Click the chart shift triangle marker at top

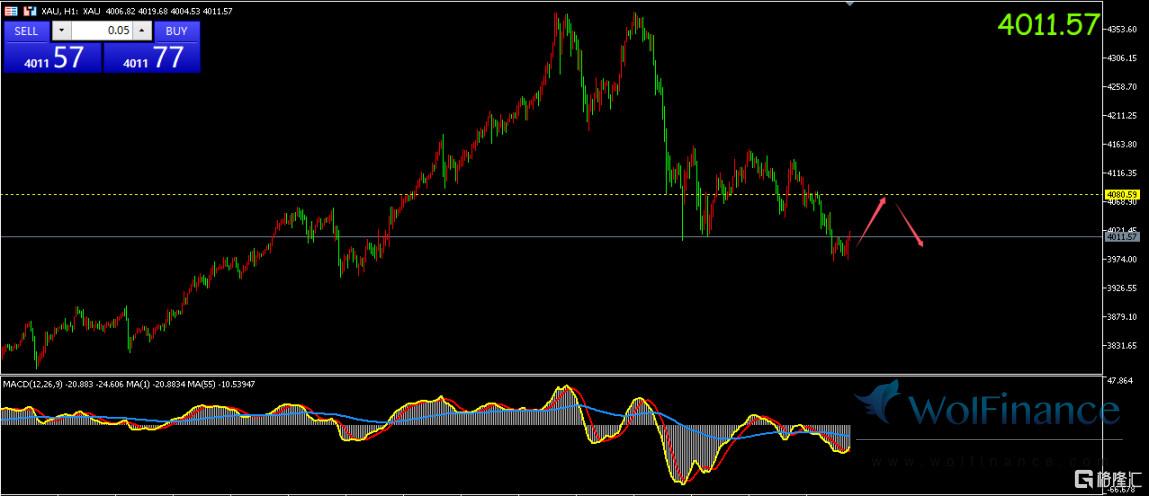pos(850,4)
